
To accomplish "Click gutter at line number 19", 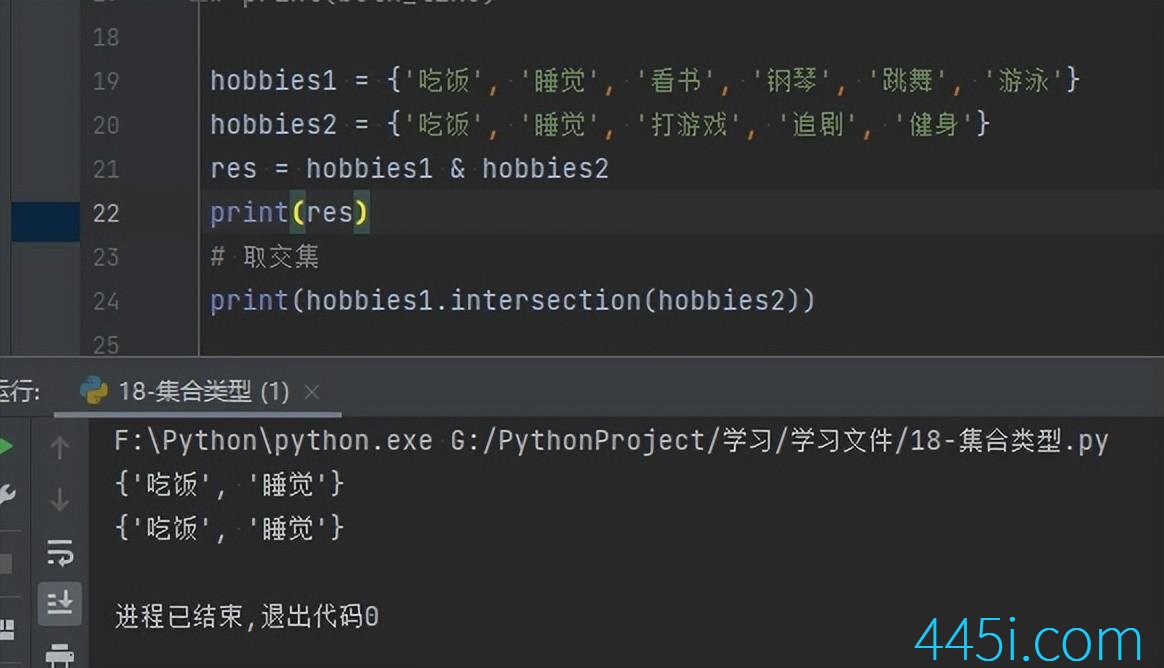I will (106, 81).
